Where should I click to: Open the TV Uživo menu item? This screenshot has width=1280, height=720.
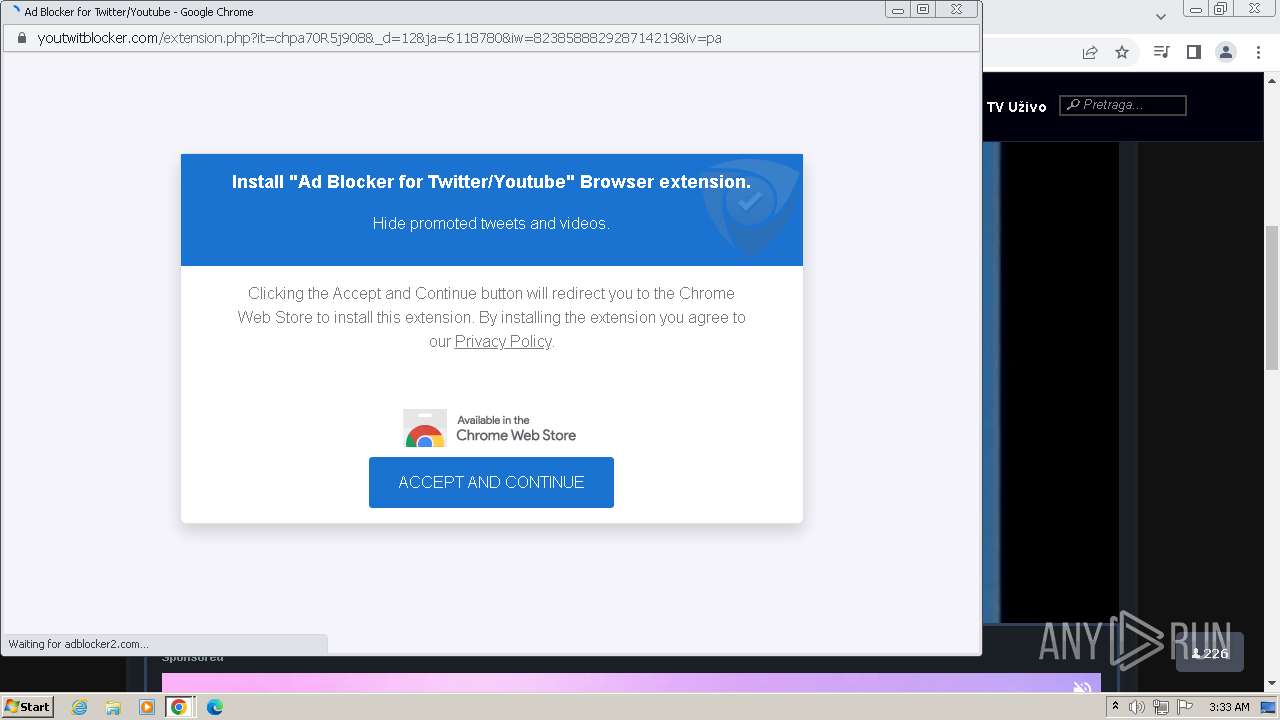coord(1016,107)
